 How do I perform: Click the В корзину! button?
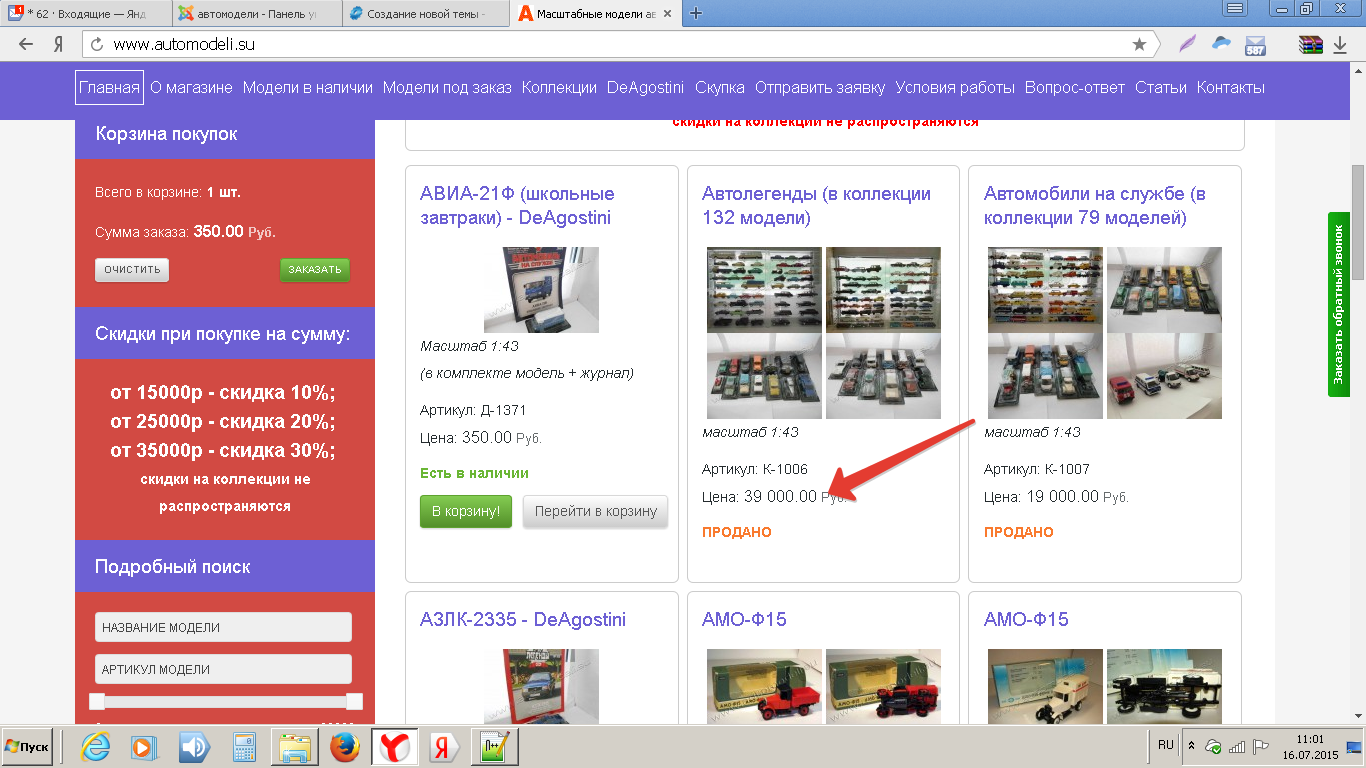point(466,511)
